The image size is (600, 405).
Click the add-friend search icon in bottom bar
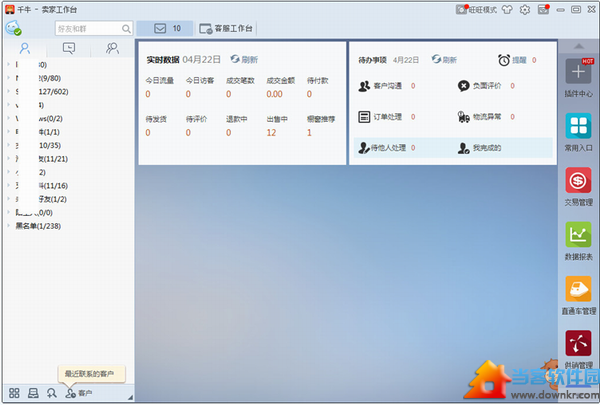pyautogui.click(x=52, y=393)
